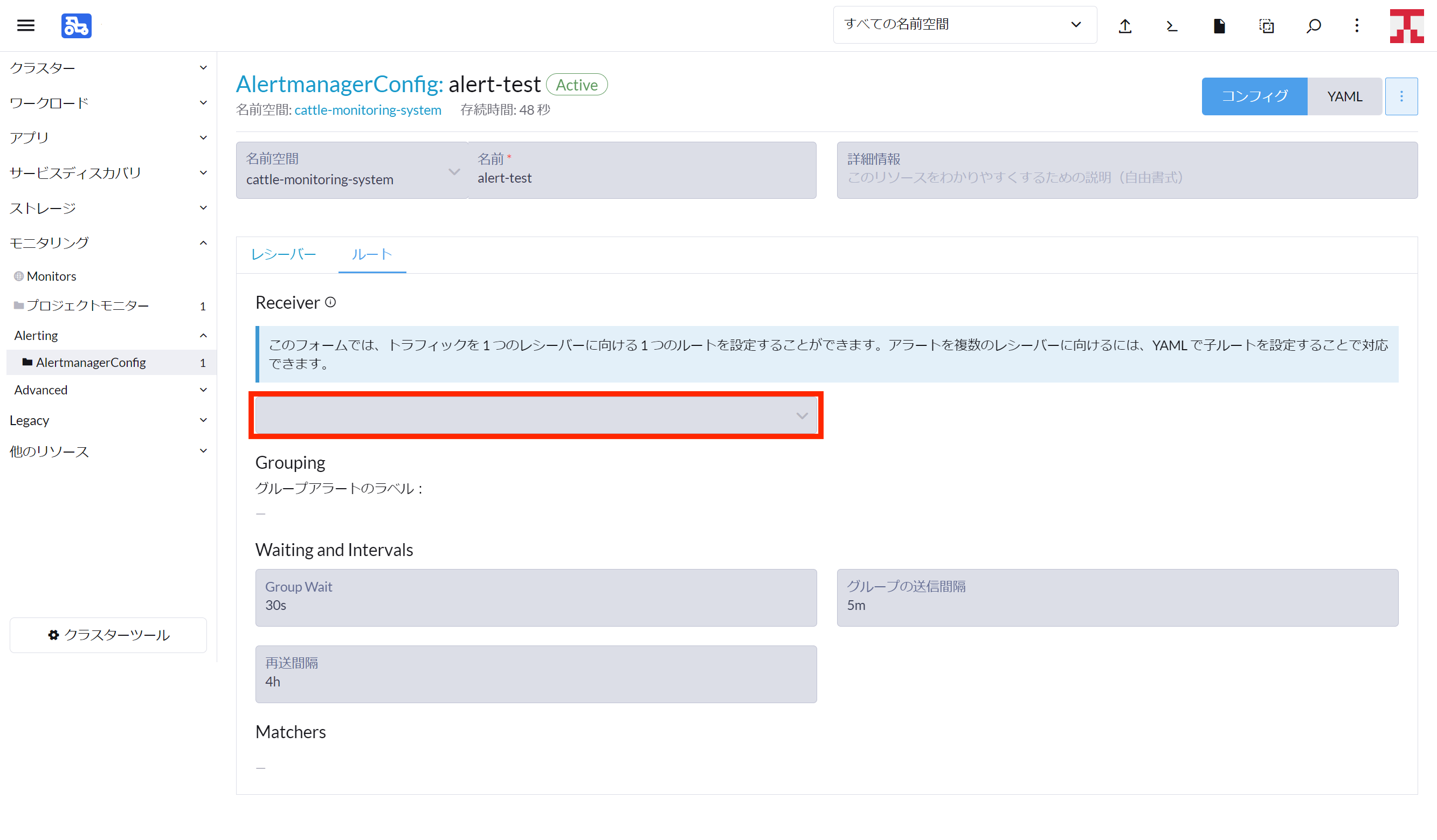Click the グループの送信間隔 5m field
This screenshot has width=1437, height=840.
[1117, 597]
